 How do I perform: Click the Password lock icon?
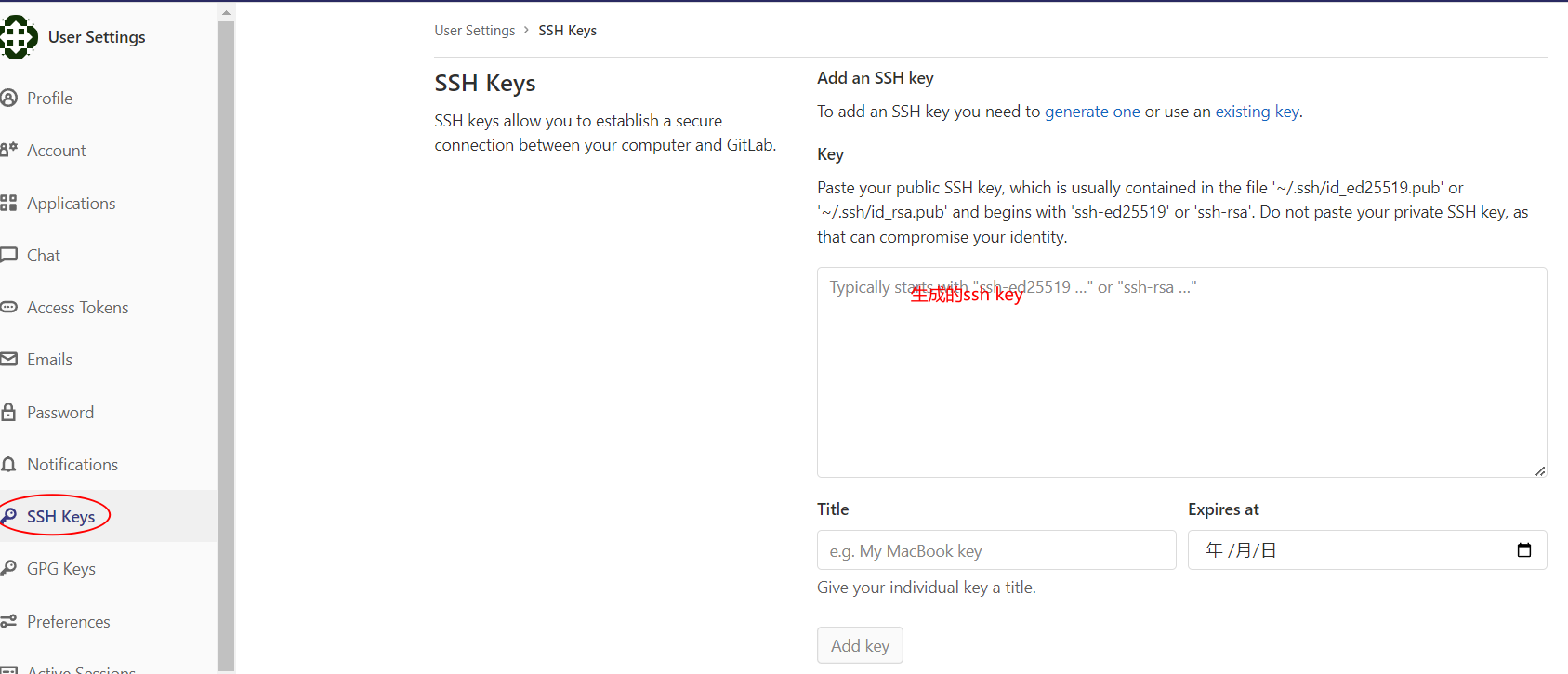9,412
